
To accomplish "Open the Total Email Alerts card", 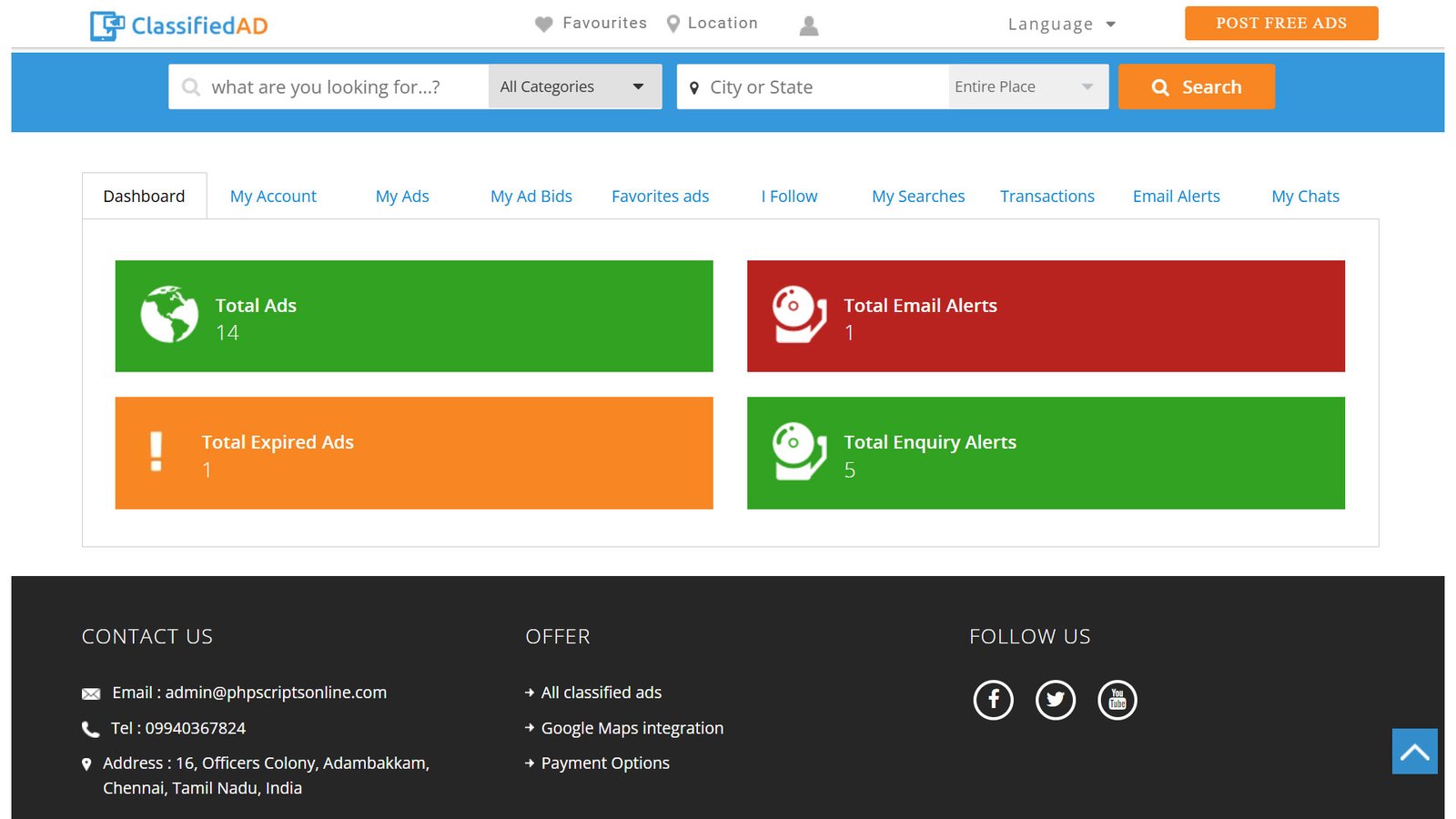I will click(x=1046, y=316).
